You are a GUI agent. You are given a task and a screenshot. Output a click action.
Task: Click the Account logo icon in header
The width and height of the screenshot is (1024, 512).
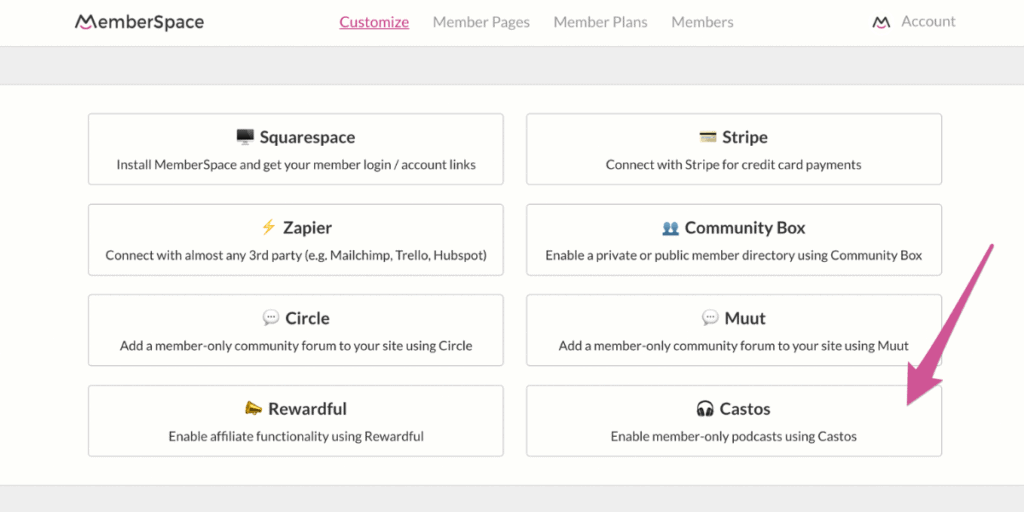click(882, 22)
